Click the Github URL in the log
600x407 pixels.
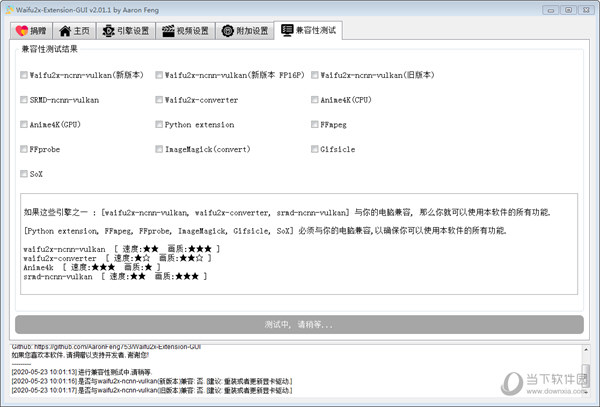click(x=117, y=347)
